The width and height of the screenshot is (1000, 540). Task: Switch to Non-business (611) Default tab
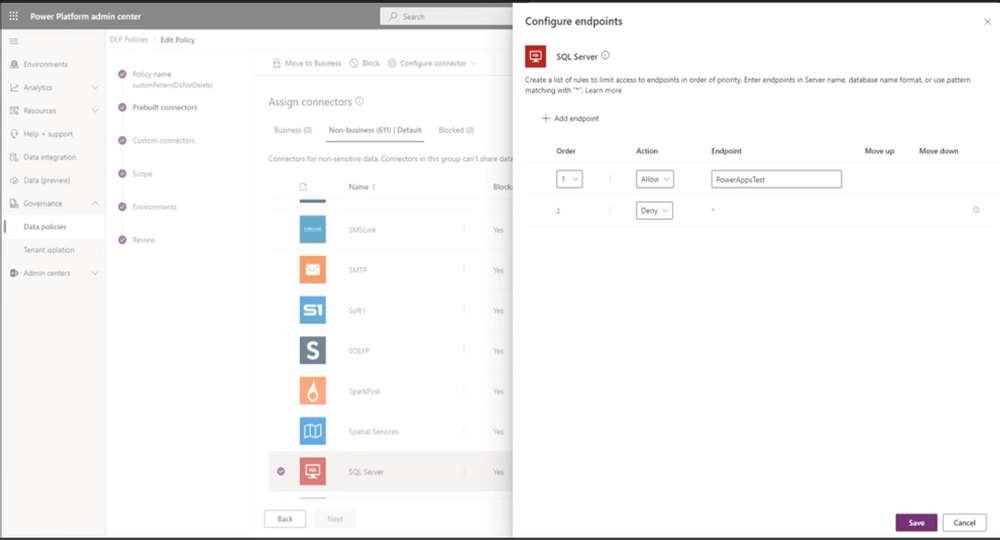pos(375,130)
